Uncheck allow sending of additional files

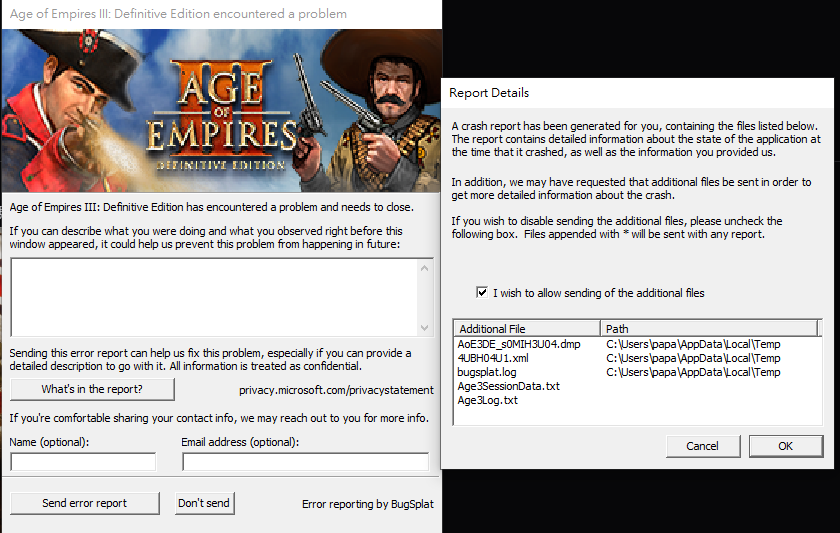click(482, 292)
